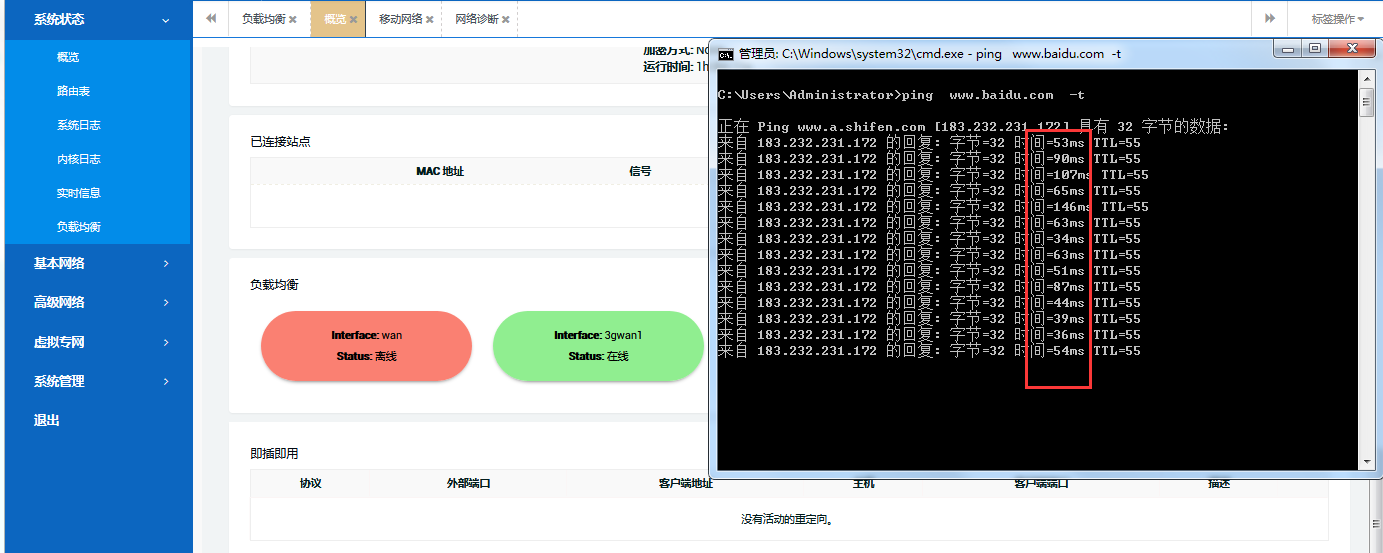This screenshot has width=1383, height=553.
Task: Click the cmd.exe icon in title bar
Action: click(x=727, y=54)
